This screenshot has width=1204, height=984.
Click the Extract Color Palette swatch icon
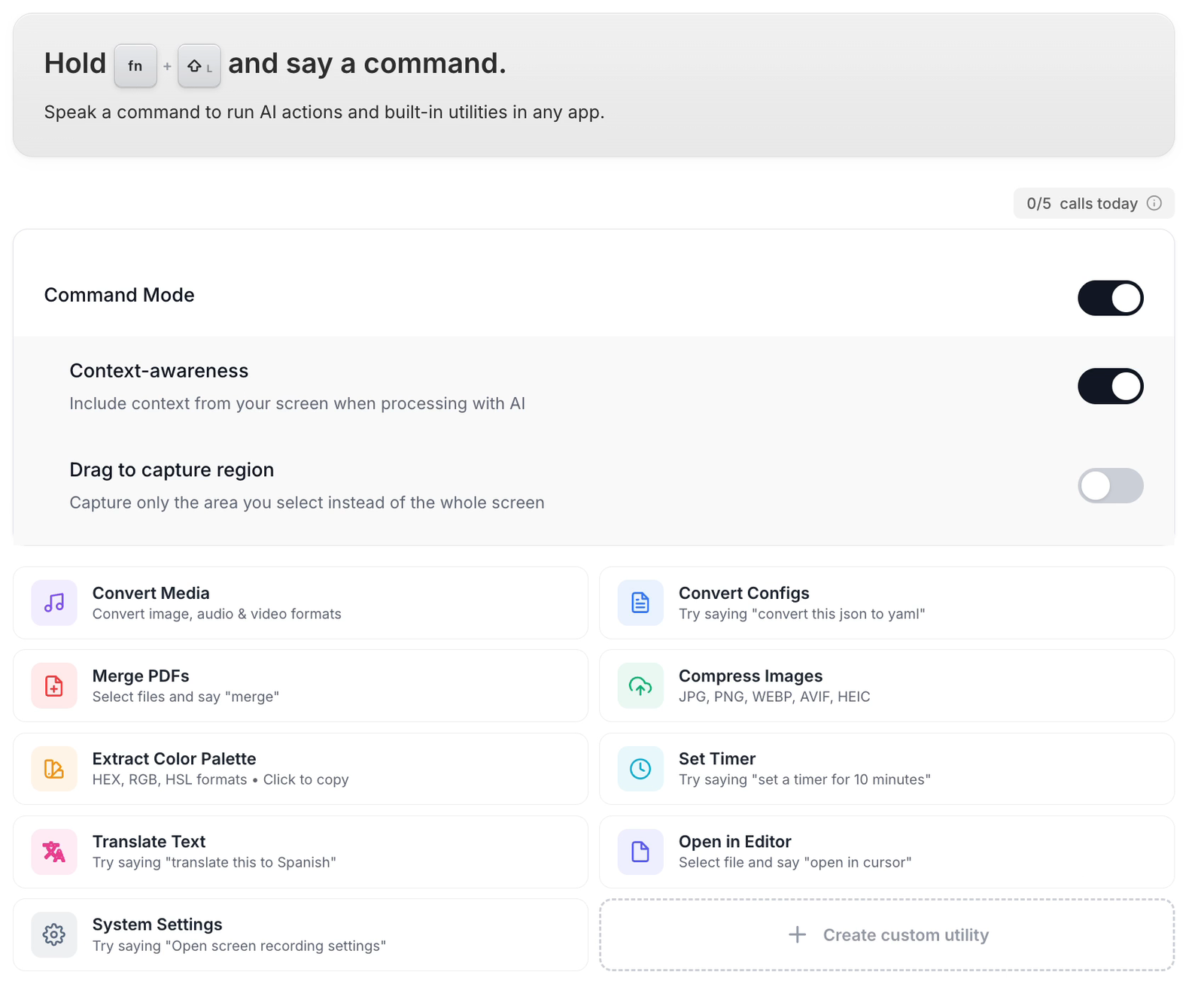pos(54,769)
